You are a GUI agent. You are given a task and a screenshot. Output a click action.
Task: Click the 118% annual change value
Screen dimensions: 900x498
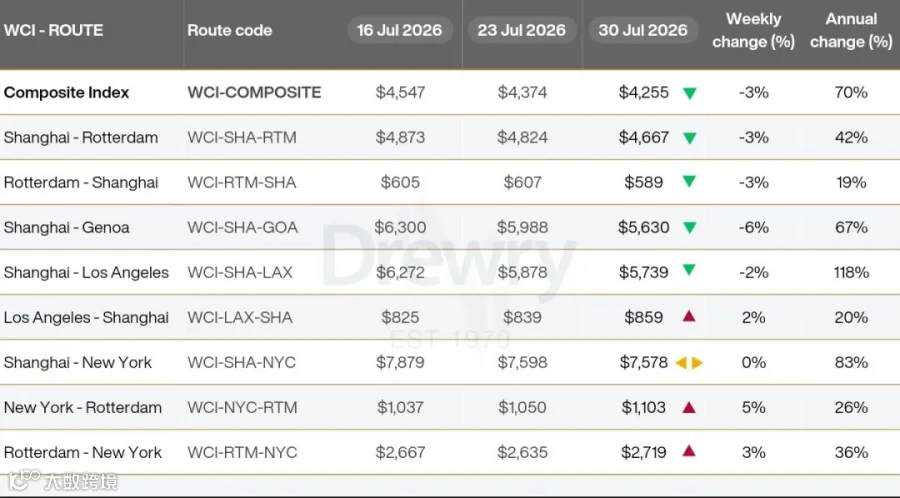pos(851,272)
